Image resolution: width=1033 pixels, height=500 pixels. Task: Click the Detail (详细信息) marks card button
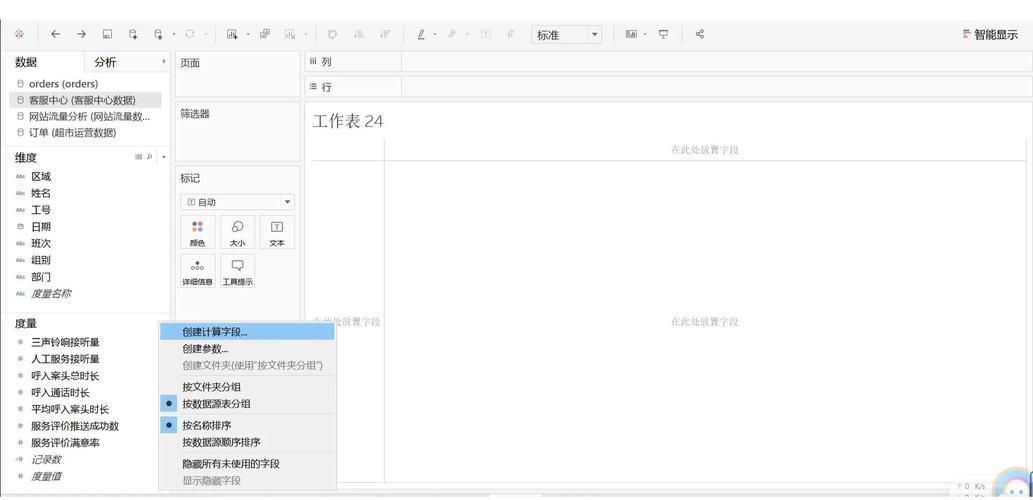point(198,271)
